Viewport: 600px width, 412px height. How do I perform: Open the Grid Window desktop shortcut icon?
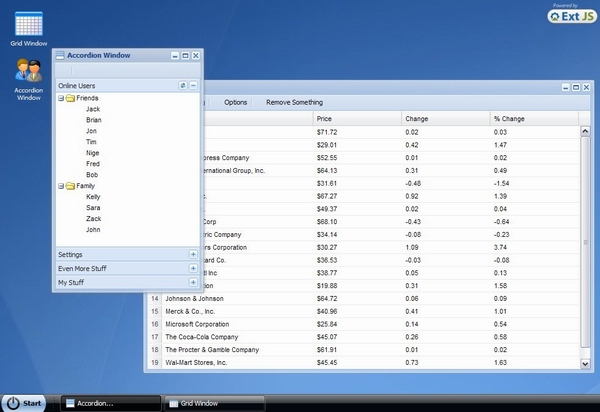[29, 24]
